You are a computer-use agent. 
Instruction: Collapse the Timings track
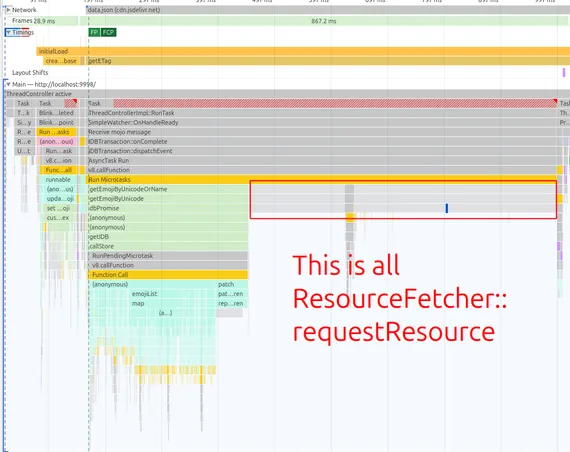click(8, 32)
